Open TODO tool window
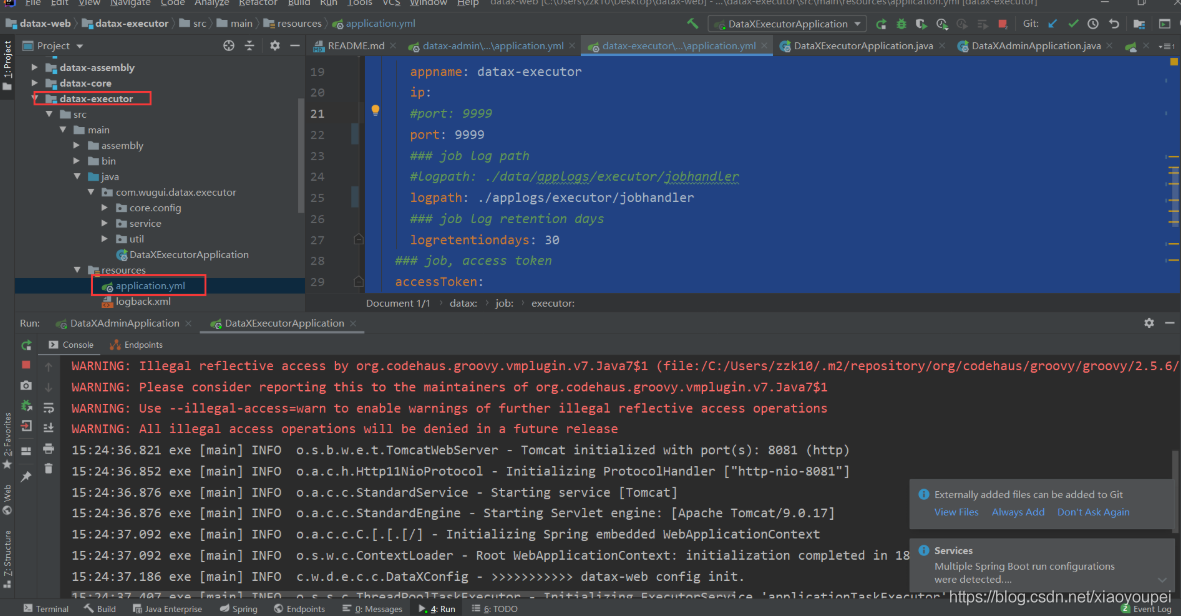Image resolution: width=1181 pixels, height=616 pixels. pyautogui.click(x=495, y=608)
